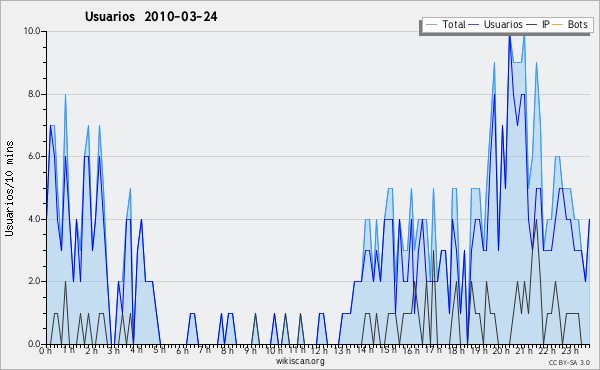This screenshot has height=370, width=600.
Task: Click the "IP" legend entry
Action: (x=546, y=24)
